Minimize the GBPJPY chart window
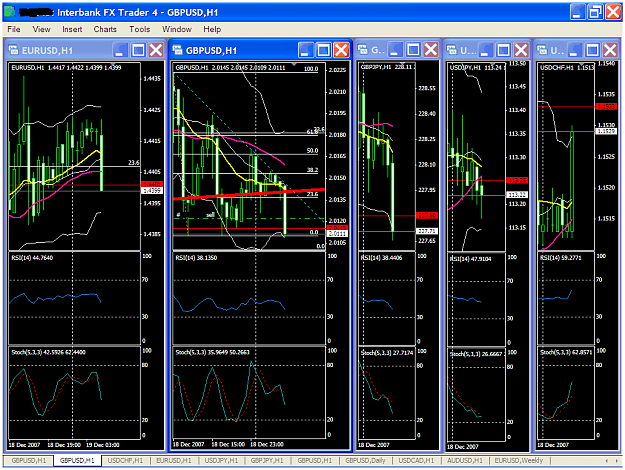 (395, 50)
